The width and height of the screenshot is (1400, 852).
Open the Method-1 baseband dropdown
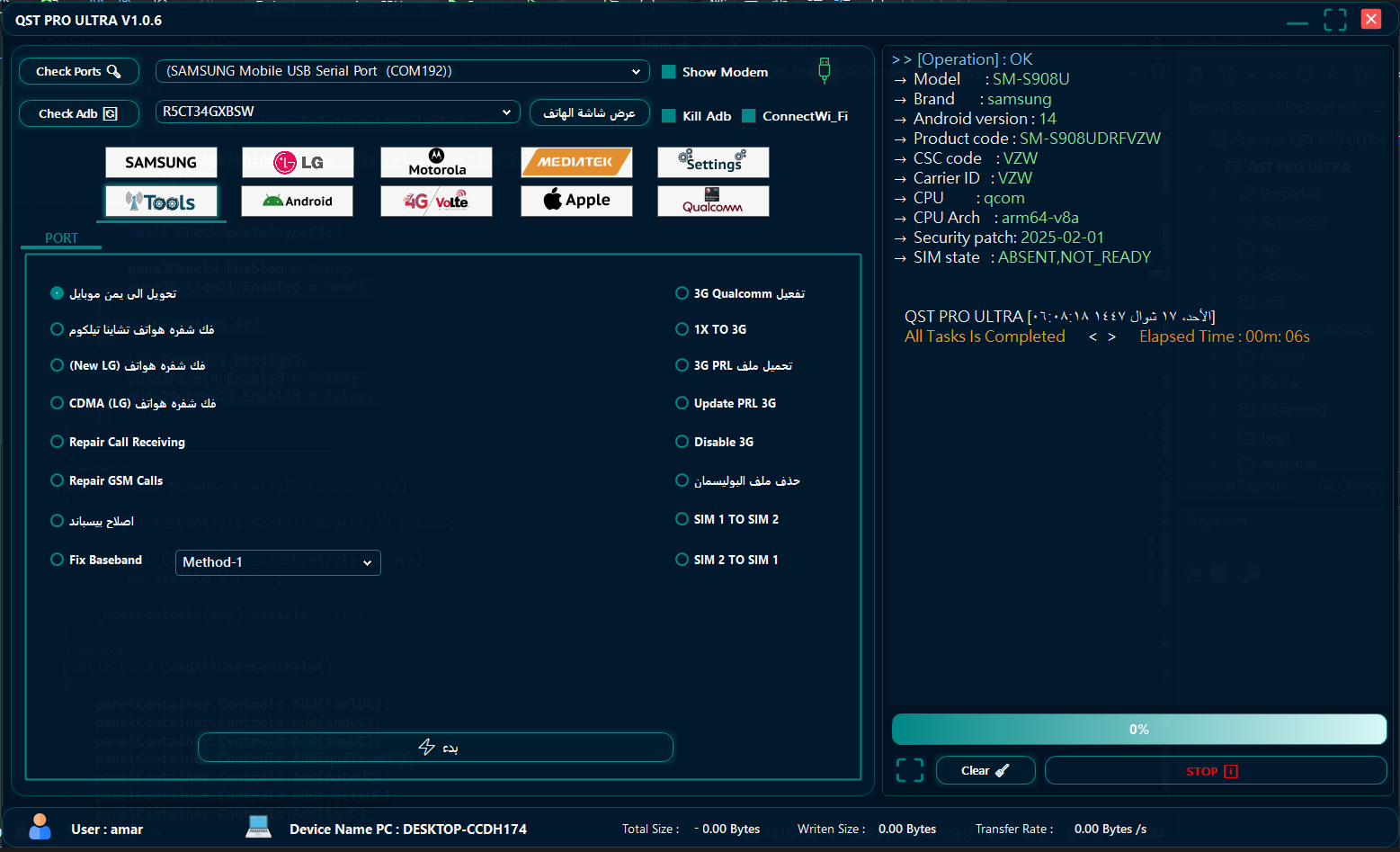278,562
